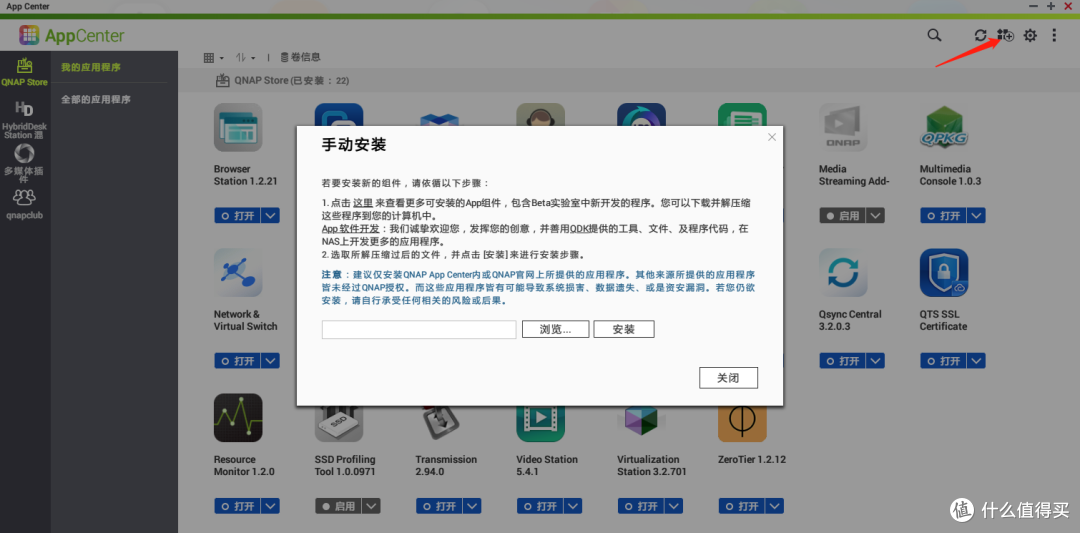Open grid view mode dropdown
This screenshot has width=1080, height=533.
pyautogui.click(x=214, y=58)
